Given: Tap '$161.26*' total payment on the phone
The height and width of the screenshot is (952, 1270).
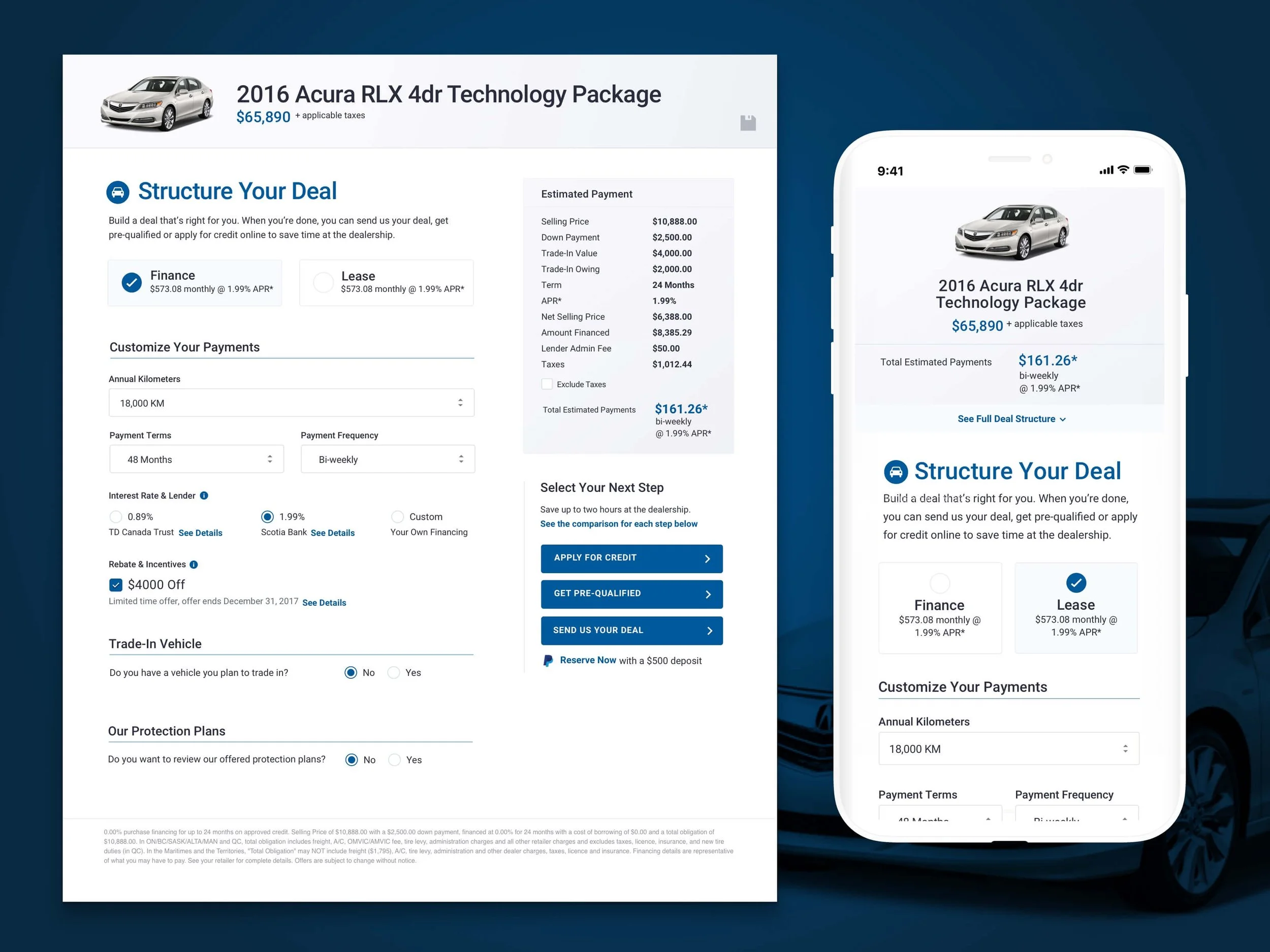Looking at the screenshot, I should pos(1048,360).
